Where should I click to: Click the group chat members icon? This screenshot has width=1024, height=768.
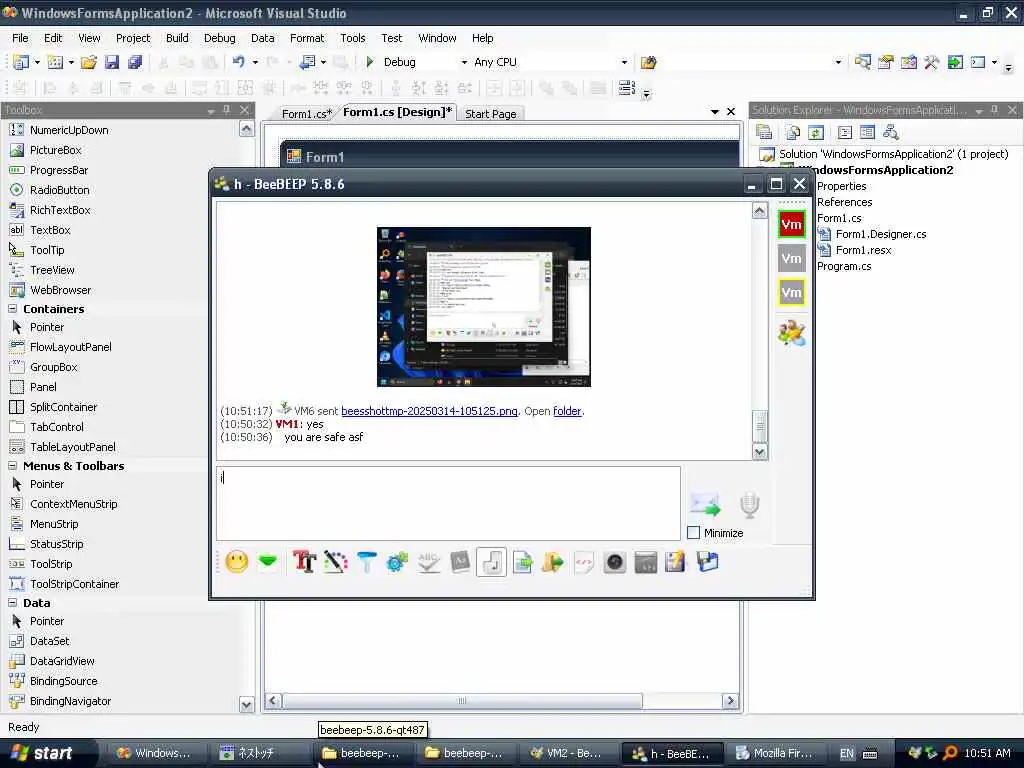(x=792, y=333)
